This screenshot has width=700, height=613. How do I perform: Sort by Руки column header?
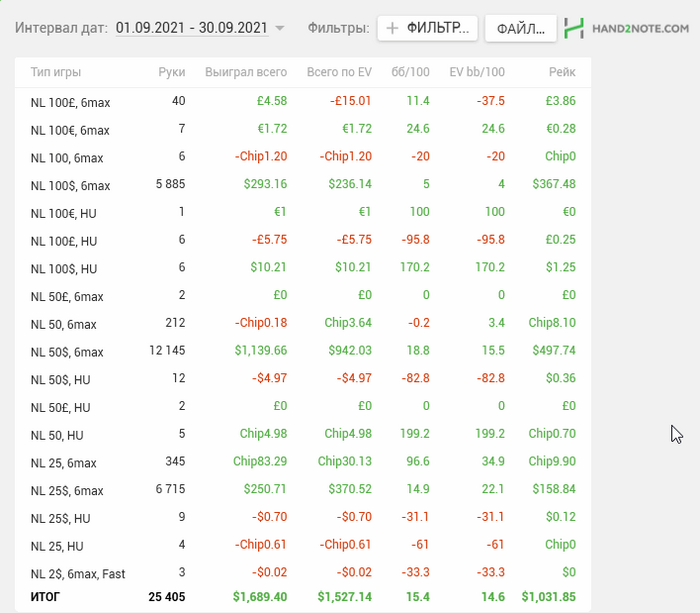point(172,72)
